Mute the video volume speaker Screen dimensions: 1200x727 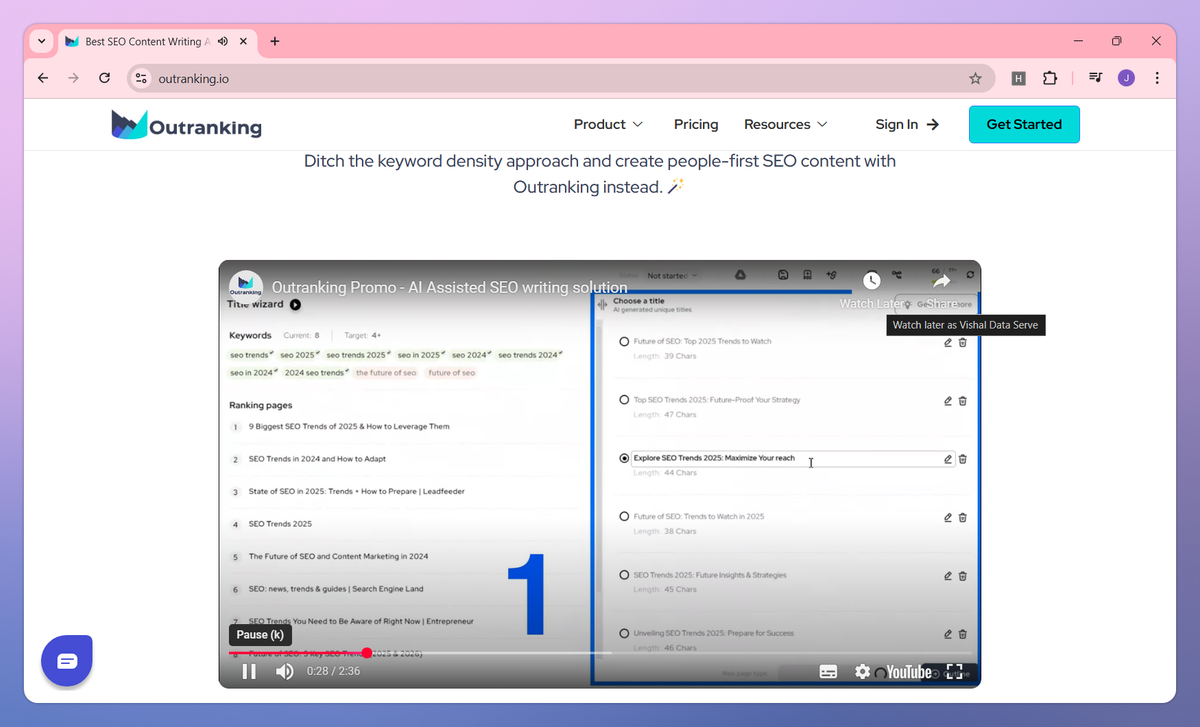point(285,671)
